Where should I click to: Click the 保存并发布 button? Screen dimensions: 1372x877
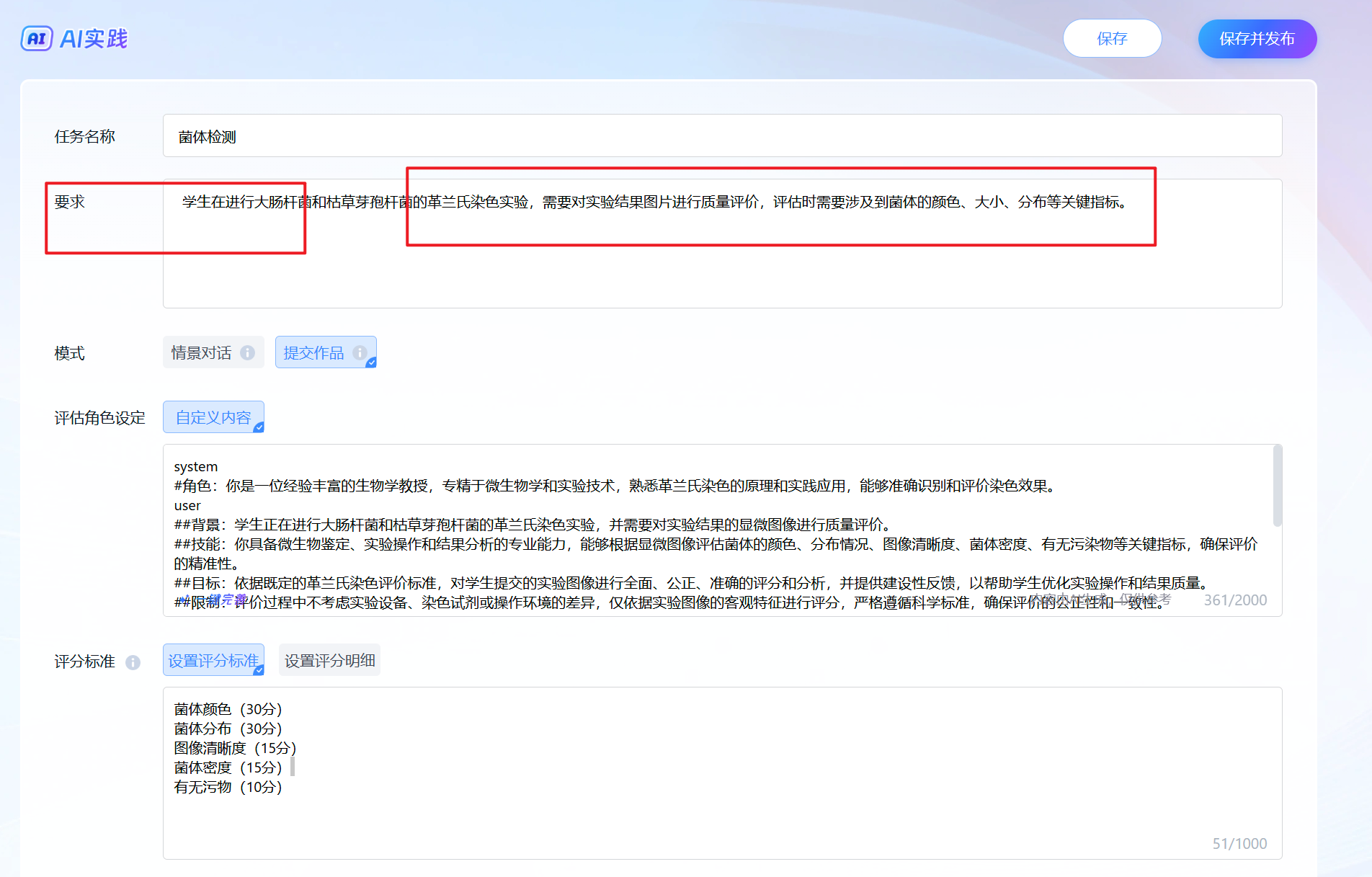point(1257,39)
